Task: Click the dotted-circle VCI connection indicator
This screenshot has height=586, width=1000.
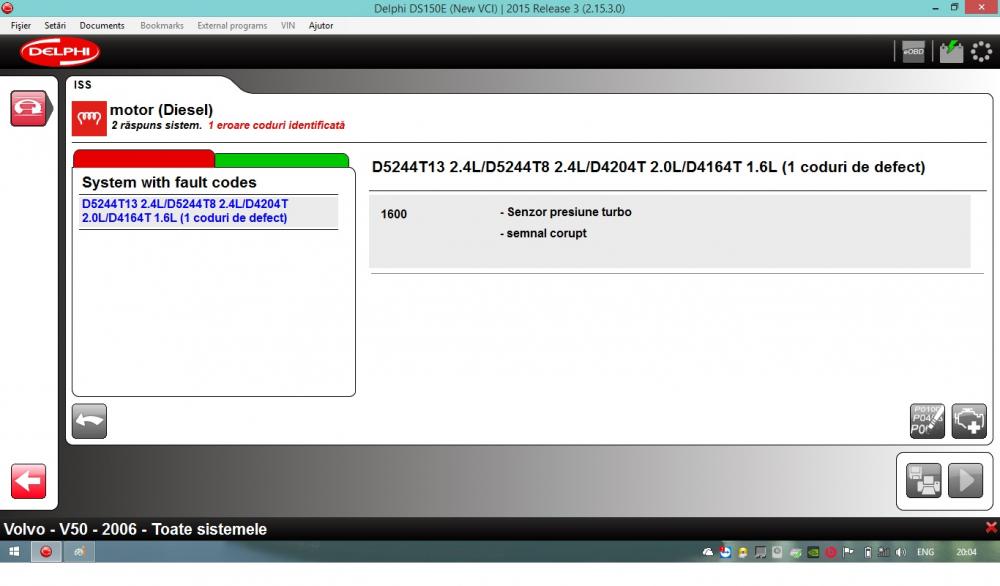Action: (981, 52)
